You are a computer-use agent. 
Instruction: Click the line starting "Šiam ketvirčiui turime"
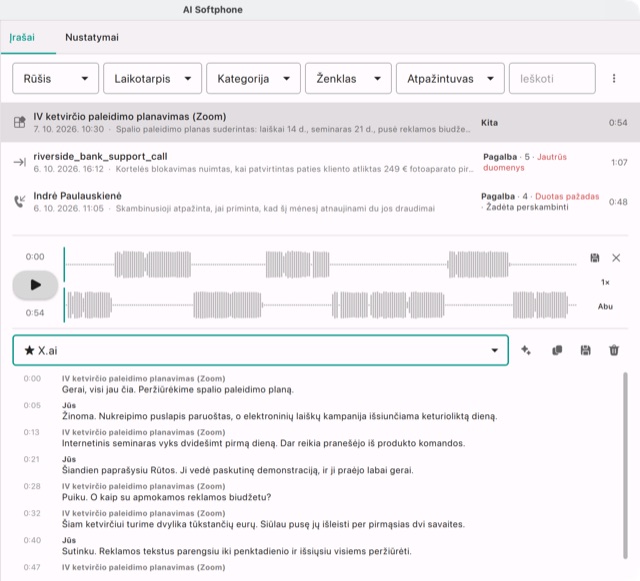[263, 524]
